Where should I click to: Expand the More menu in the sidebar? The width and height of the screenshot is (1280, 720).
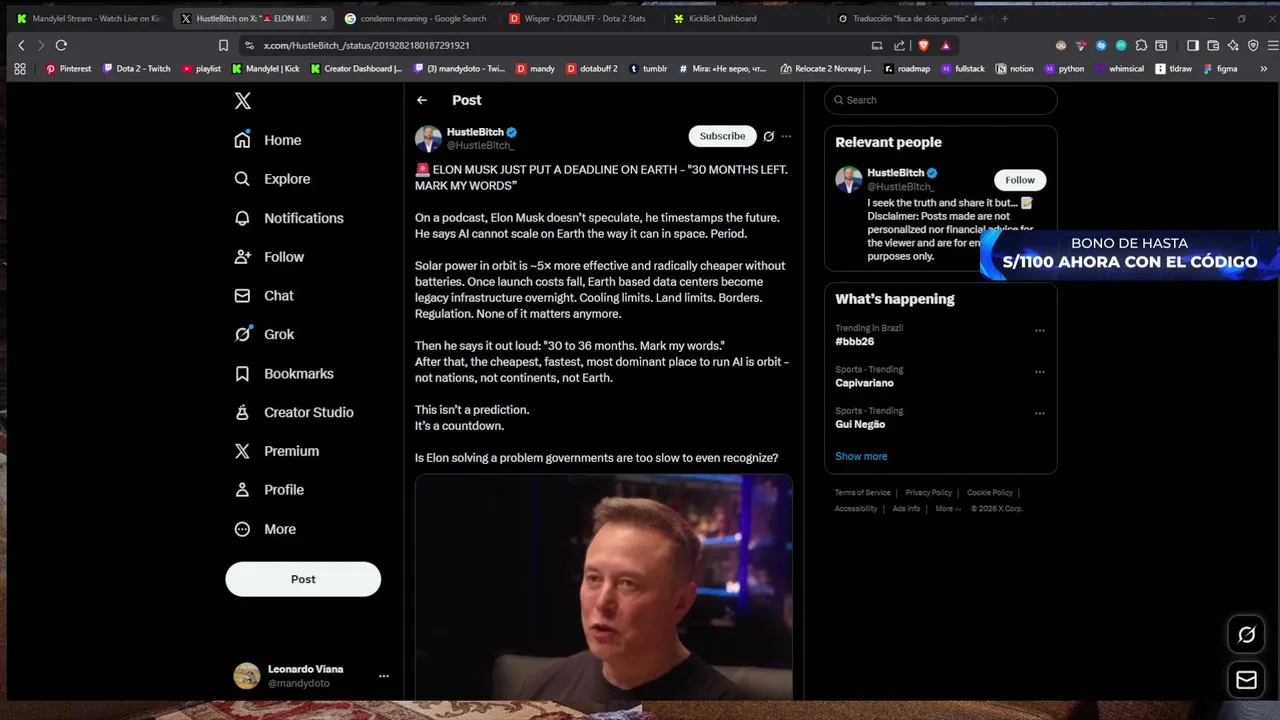tap(264, 529)
